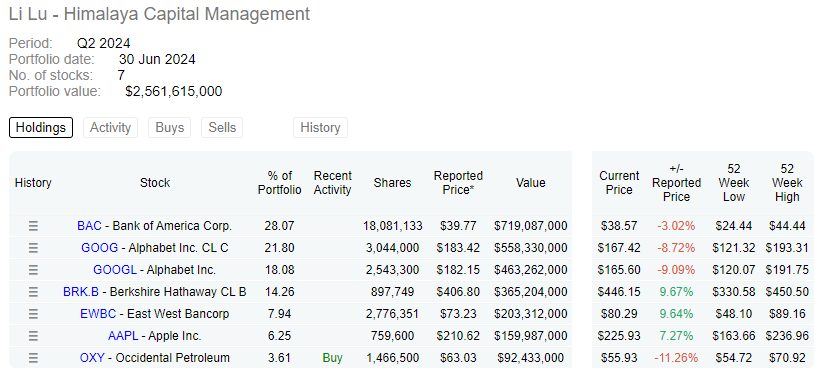Open the AAPL ticker link
827x377 pixels.
(x=124, y=336)
